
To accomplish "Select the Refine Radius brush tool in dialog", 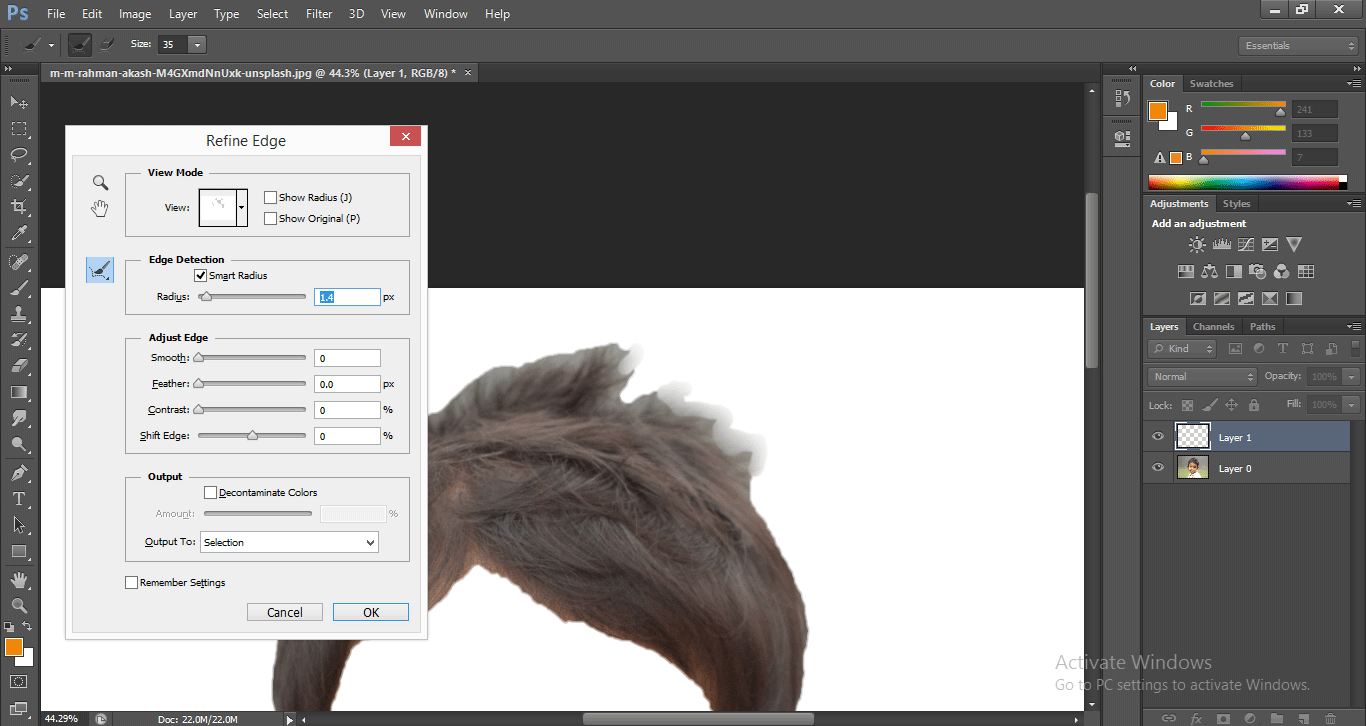I will click(x=100, y=270).
